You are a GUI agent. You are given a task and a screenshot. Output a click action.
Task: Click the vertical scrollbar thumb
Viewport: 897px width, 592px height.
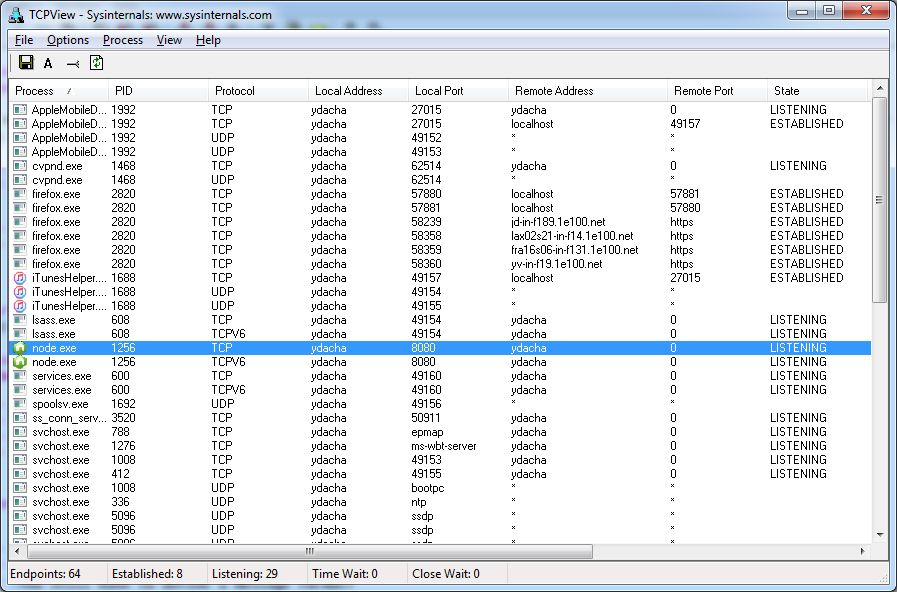880,200
